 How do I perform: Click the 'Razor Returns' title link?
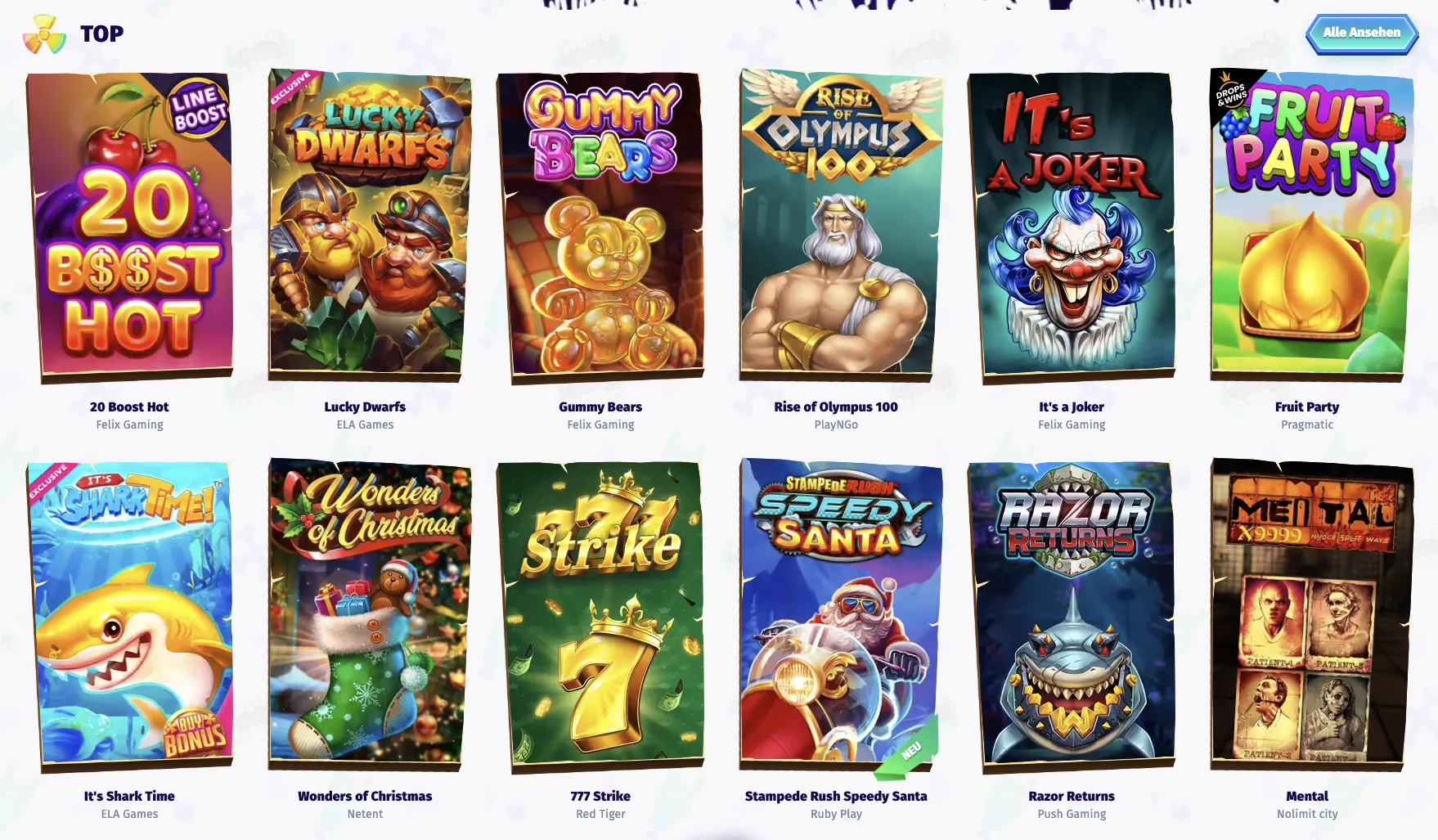coord(1072,796)
